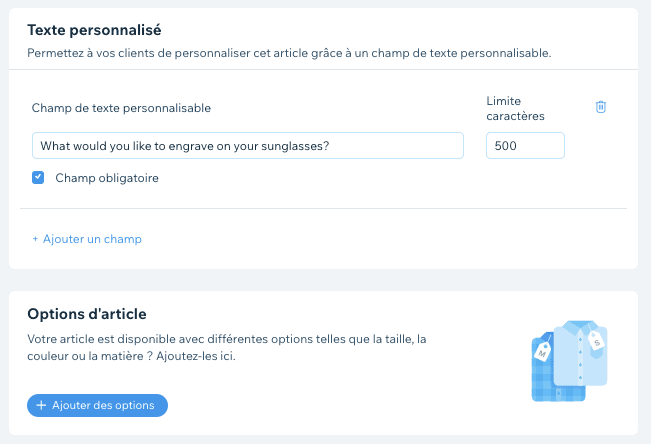Click the word sunglasses in the text field
The width and height of the screenshot is (651, 444).
[288, 146]
